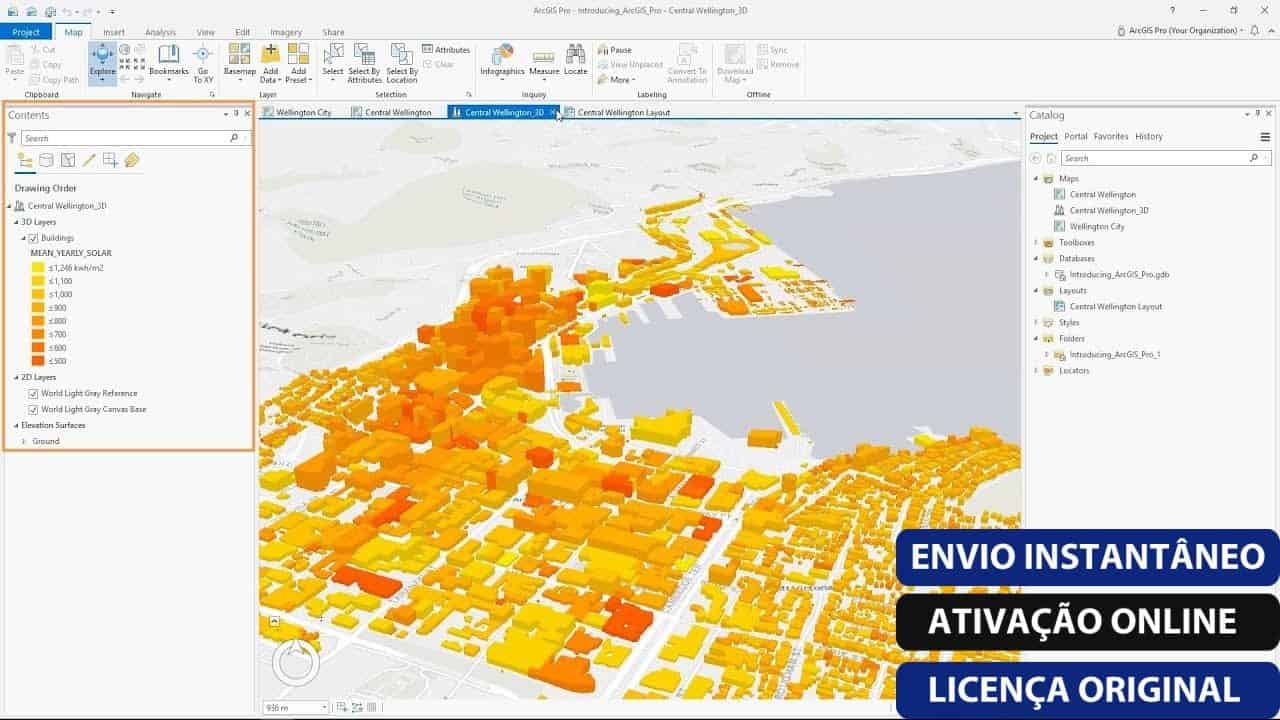This screenshot has height=720, width=1280.
Task: Click List By Editing pencil icon
Action: [x=89, y=160]
